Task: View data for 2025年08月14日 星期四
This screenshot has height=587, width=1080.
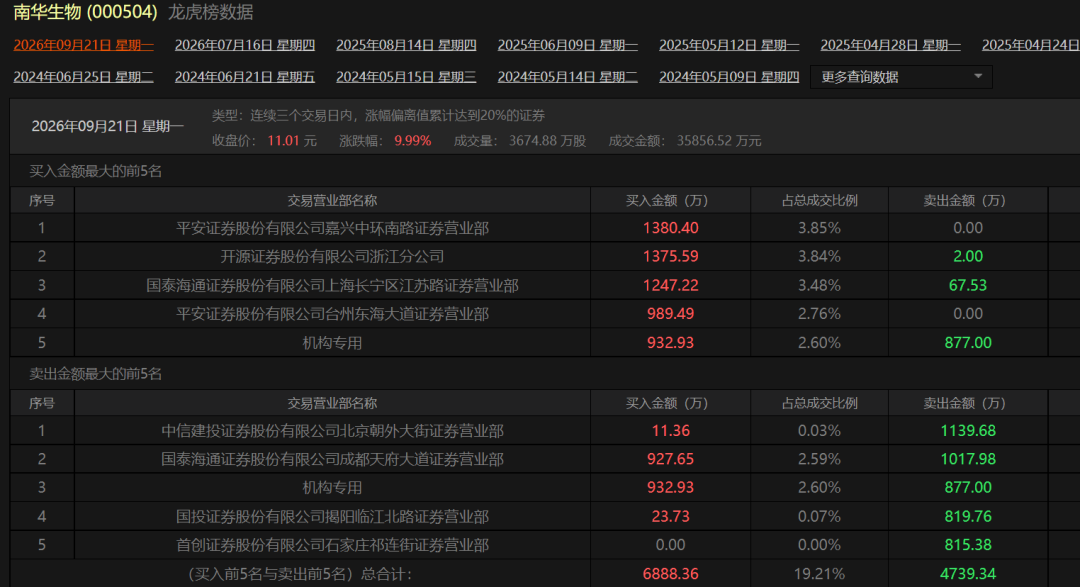Action: 406,45
